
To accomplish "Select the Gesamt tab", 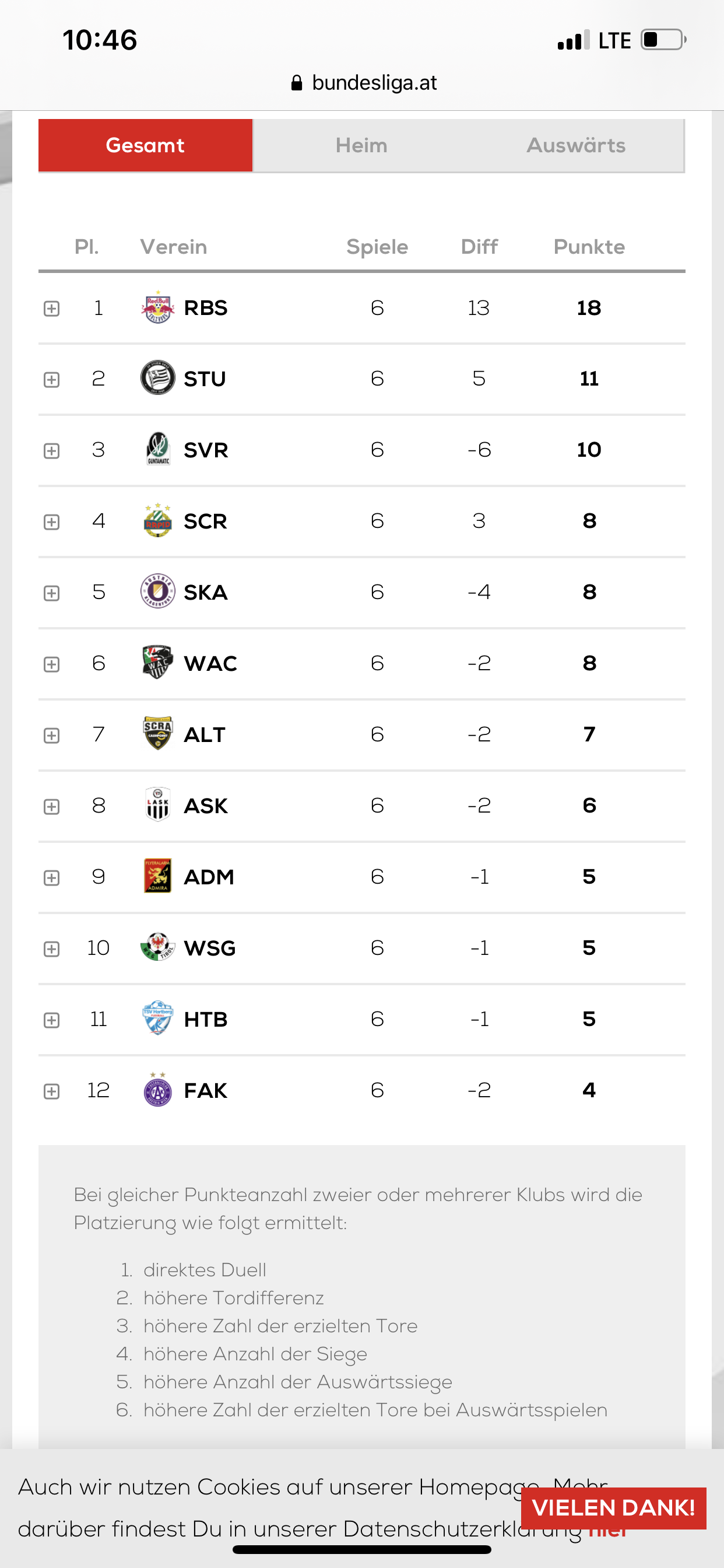I will [145, 145].
